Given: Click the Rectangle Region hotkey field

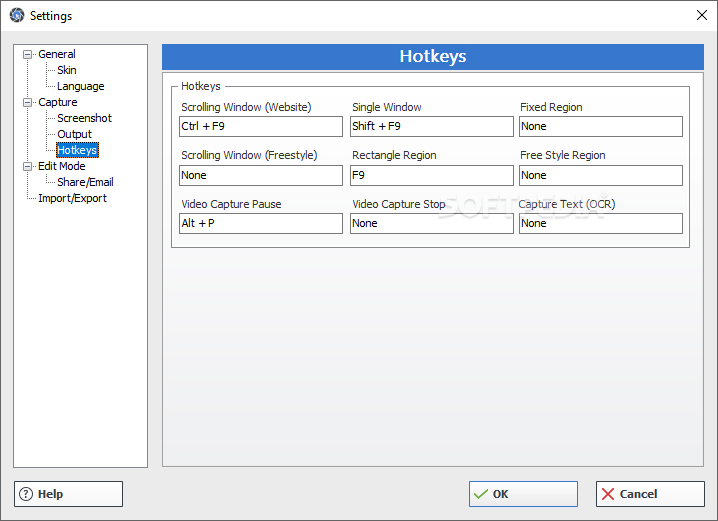Looking at the screenshot, I should click(431, 175).
